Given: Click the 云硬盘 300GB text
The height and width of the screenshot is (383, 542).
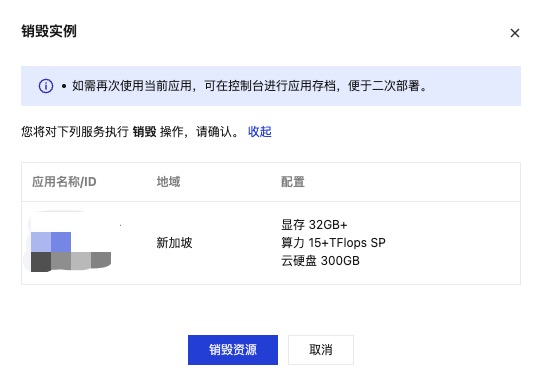Looking at the screenshot, I should [x=320, y=261].
